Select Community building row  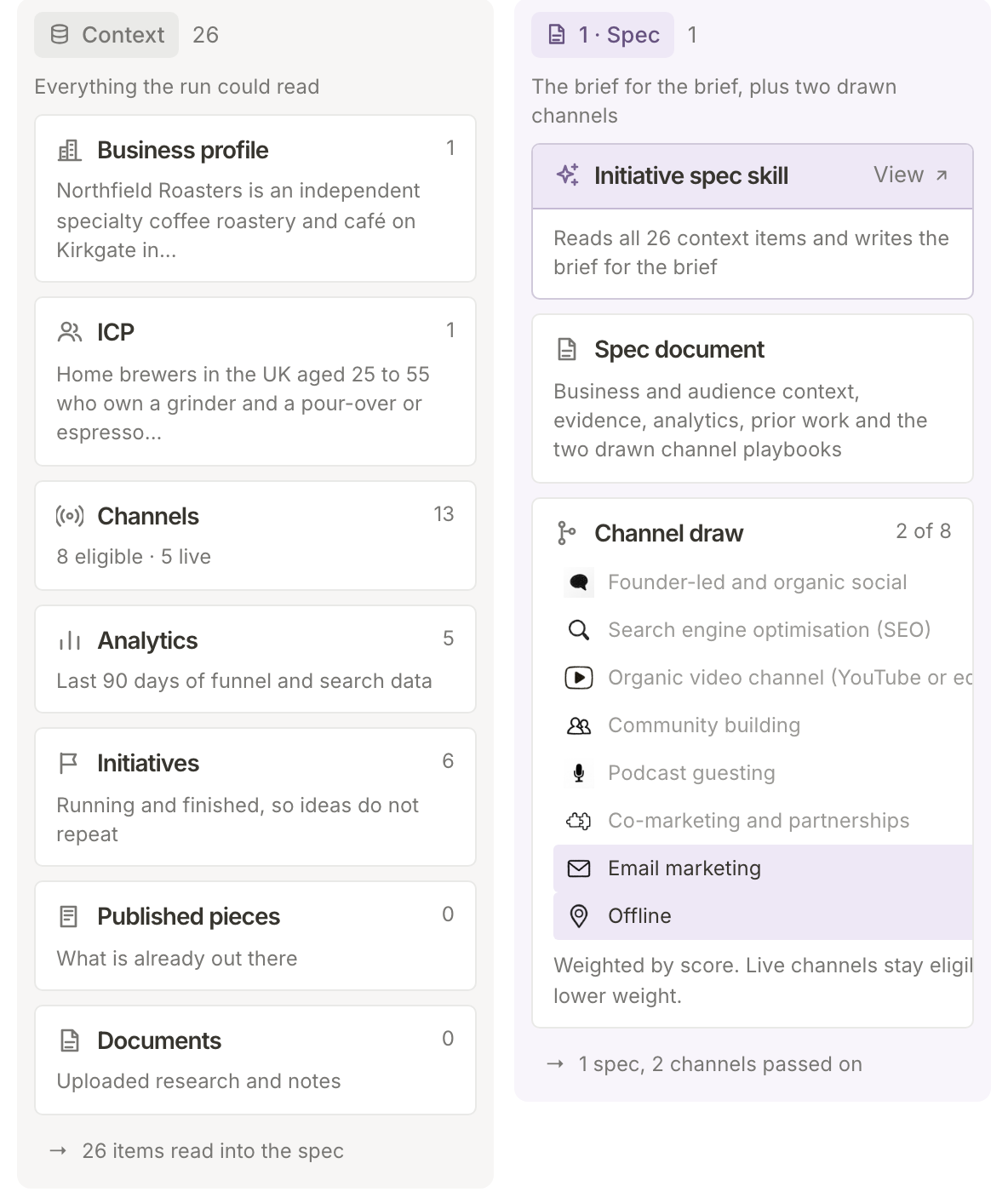pos(763,725)
